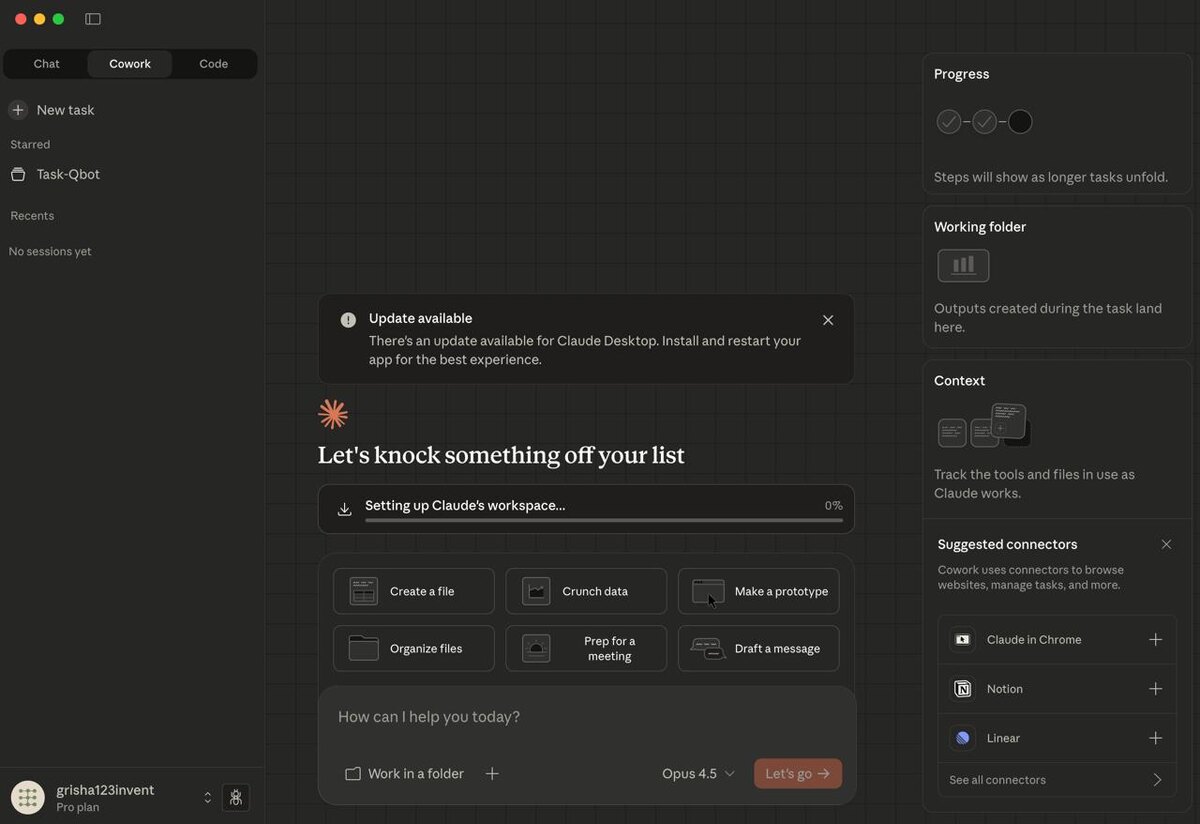Click the 0% progress value
This screenshot has height=824, width=1200.
(x=833, y=506)
